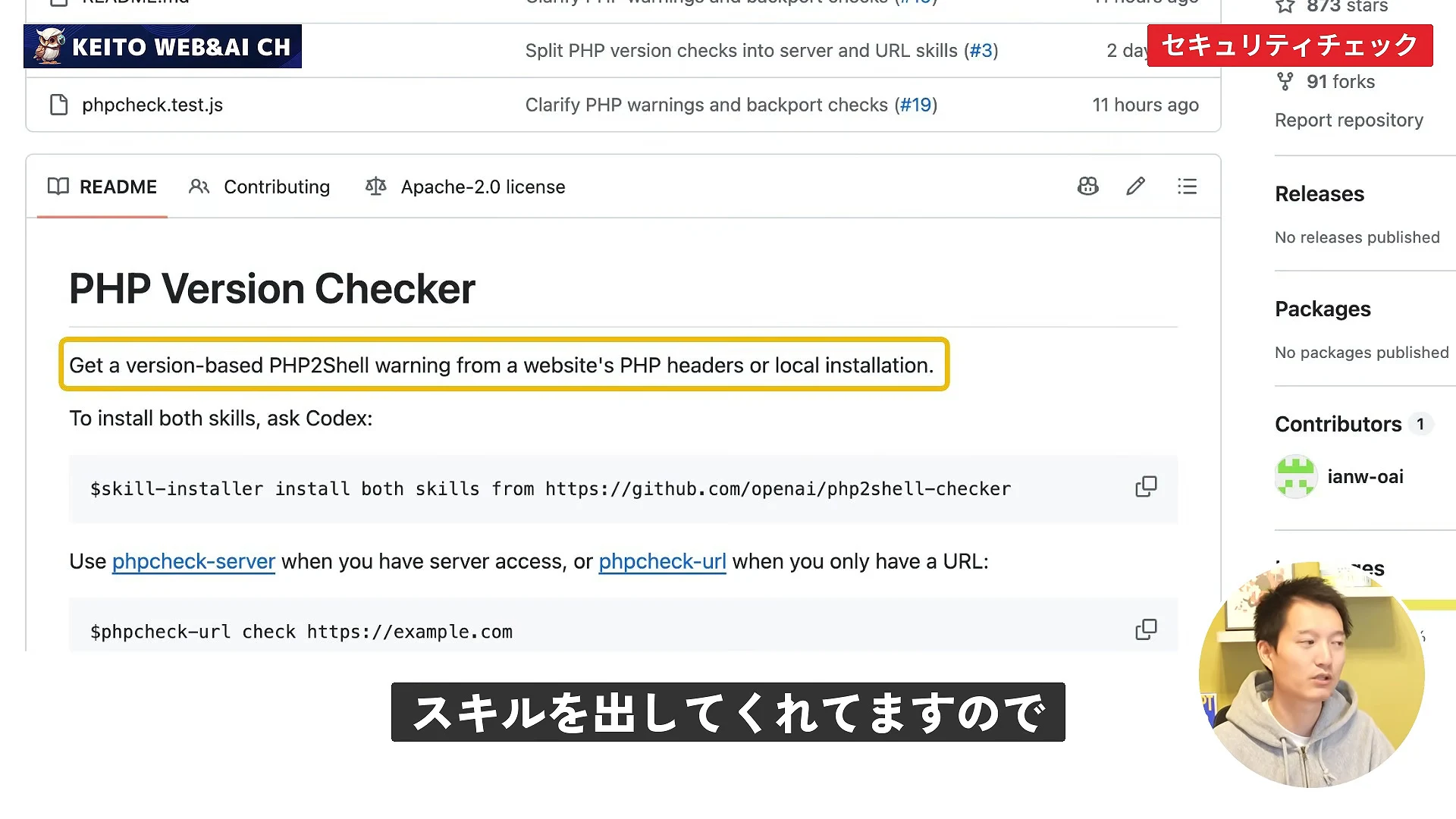Image resolution: width=1456 pixels, height=819 pixels.
Task: Open the Apache-2.0 license tab
Action: tap(466, 187)
